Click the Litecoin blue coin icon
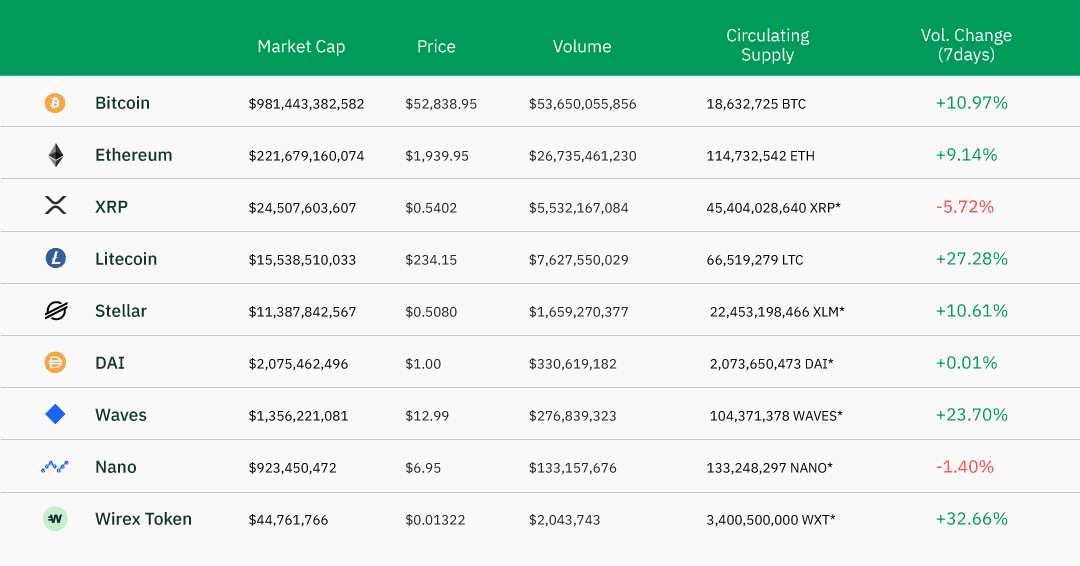 coord(55,259)
